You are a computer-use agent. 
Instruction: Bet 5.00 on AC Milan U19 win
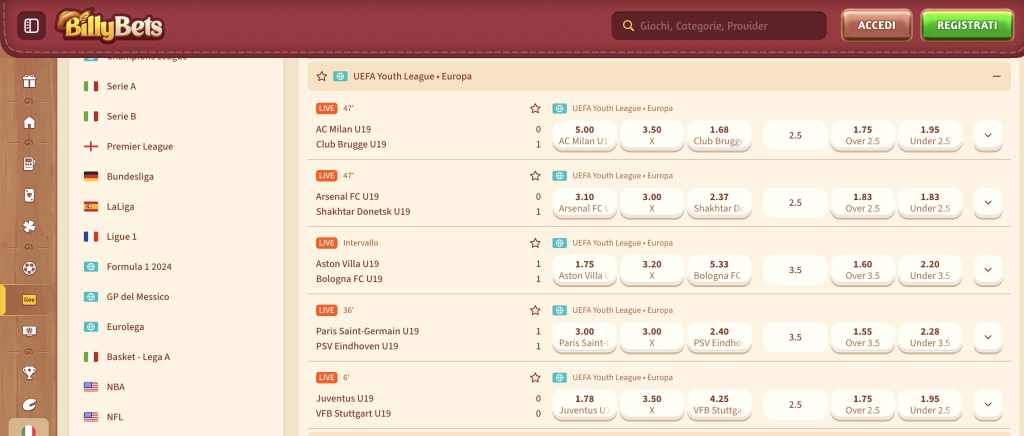point(584,135)
